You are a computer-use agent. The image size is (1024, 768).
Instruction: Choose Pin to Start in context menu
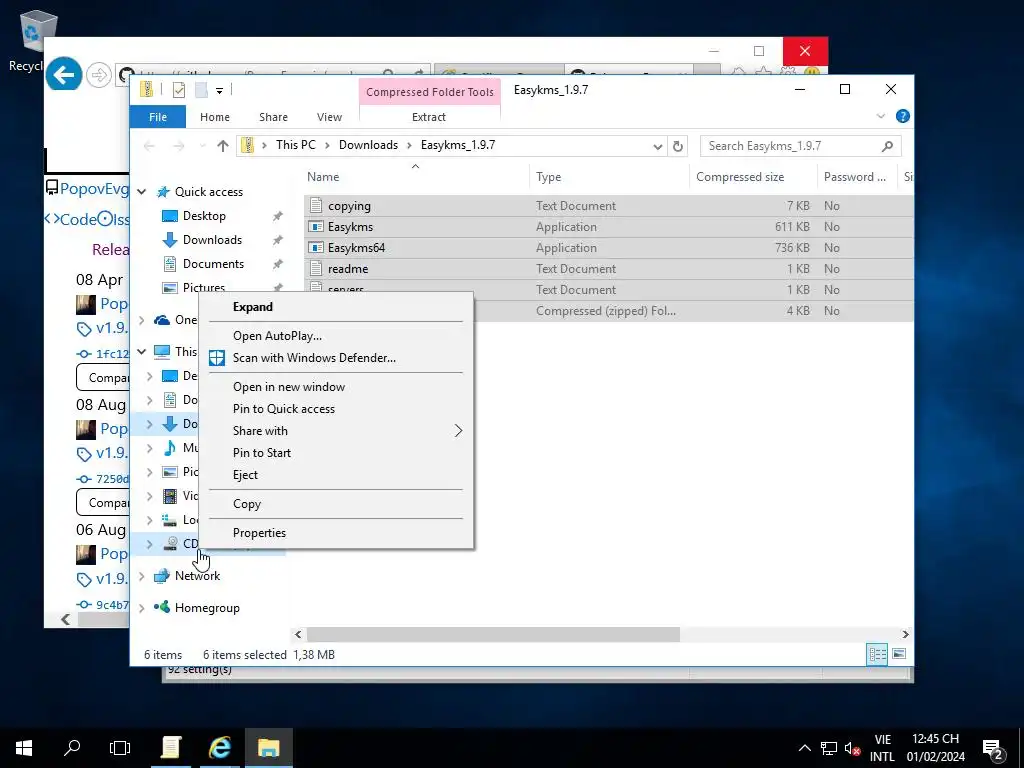coord(336,453)
